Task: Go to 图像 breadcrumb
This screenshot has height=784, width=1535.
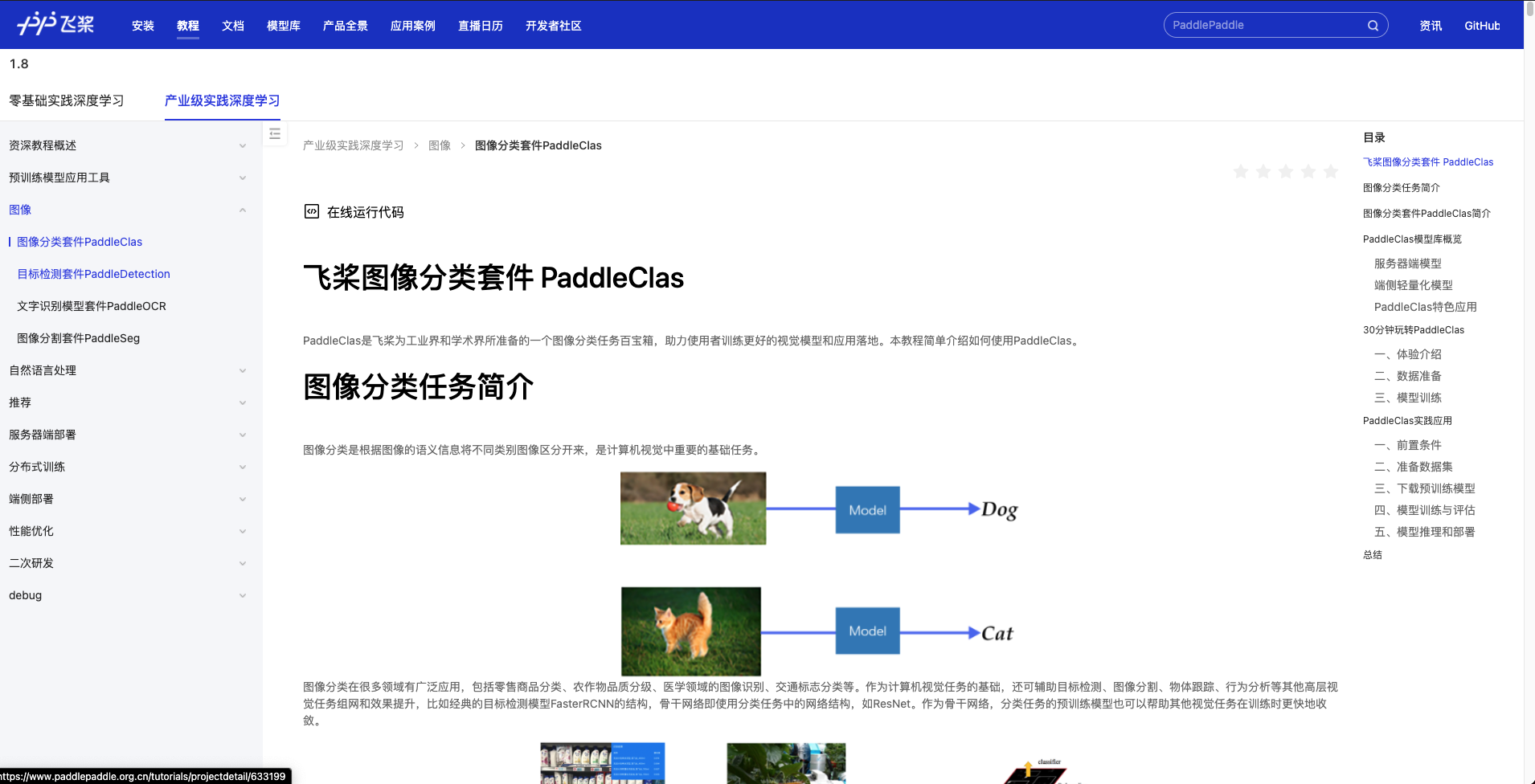Action: (x=440, y=145)
